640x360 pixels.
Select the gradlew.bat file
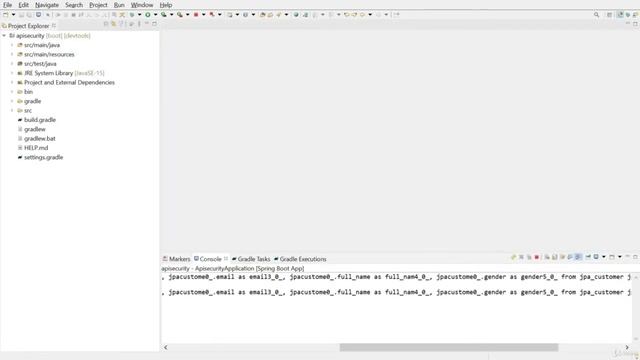tap(40, 139)
